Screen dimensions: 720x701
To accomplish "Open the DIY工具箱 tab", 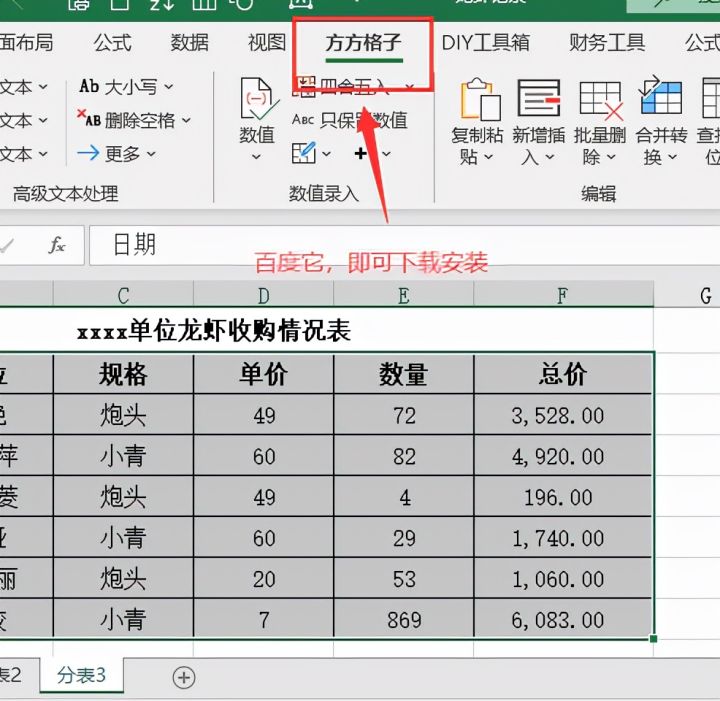I will (485, 43).
